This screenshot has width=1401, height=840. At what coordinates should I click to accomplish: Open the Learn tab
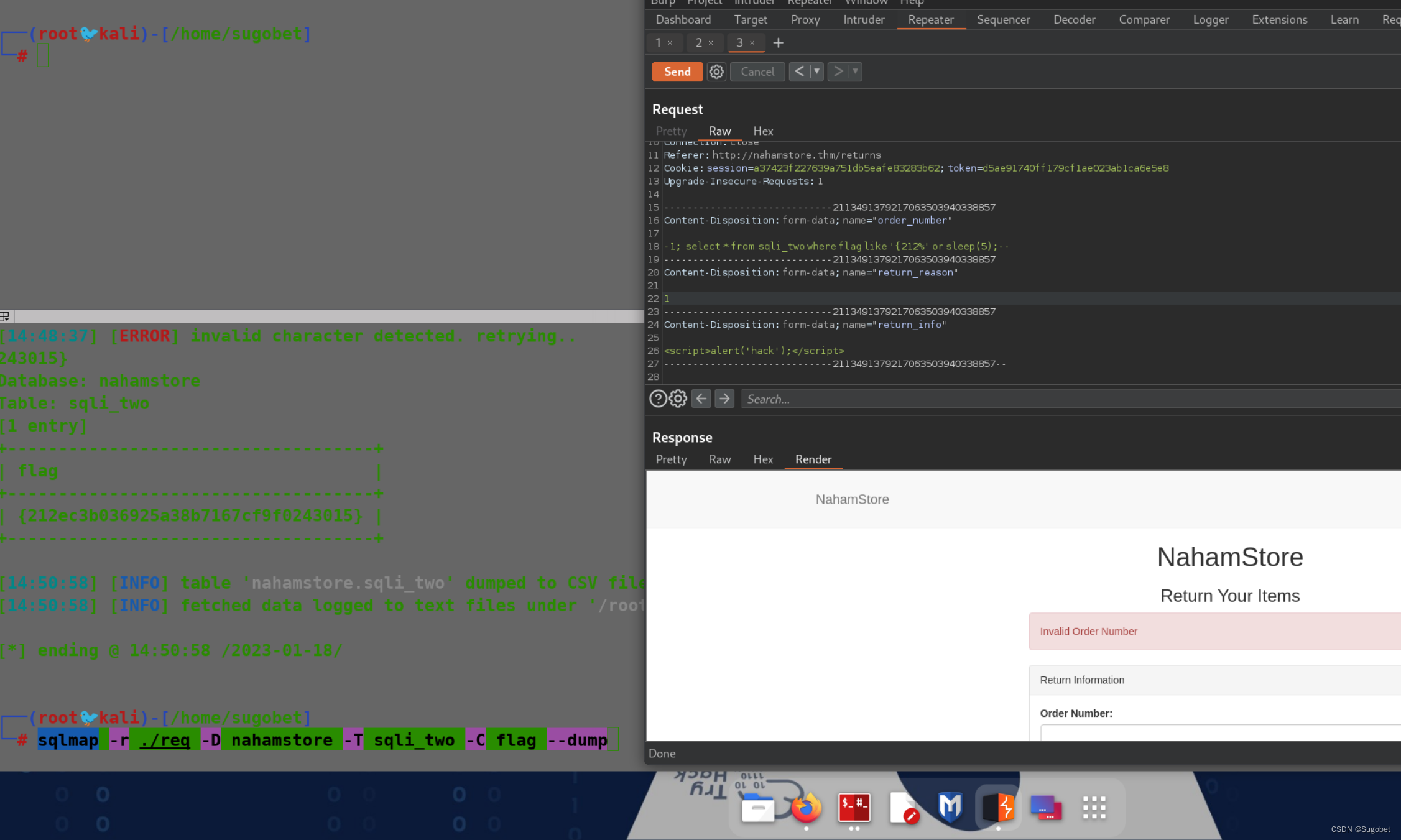click(x=1344, y=19)
